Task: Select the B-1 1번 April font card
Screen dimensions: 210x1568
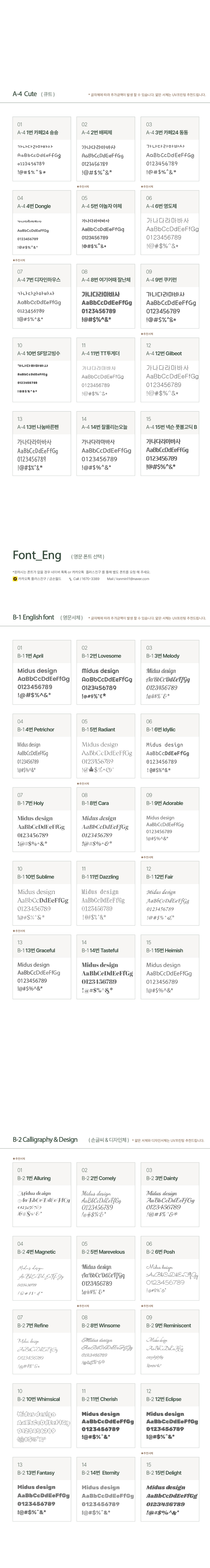Action: (41, 672)
